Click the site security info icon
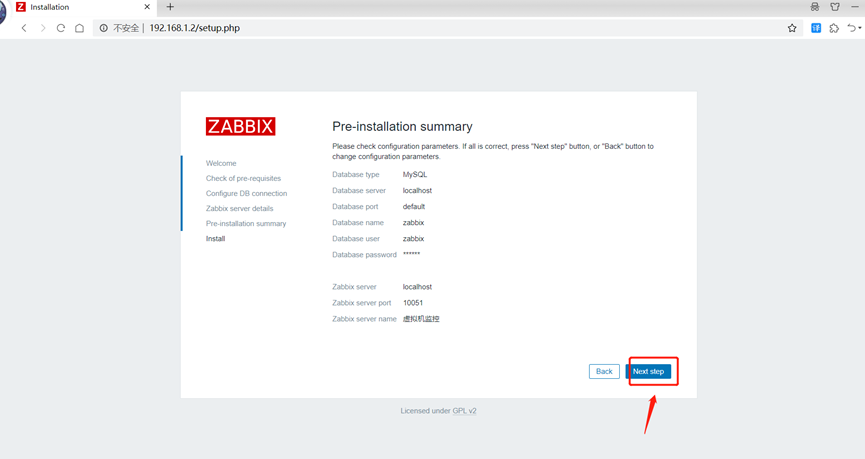Screen dimensions: 865x459 click(x=104, y=28)
